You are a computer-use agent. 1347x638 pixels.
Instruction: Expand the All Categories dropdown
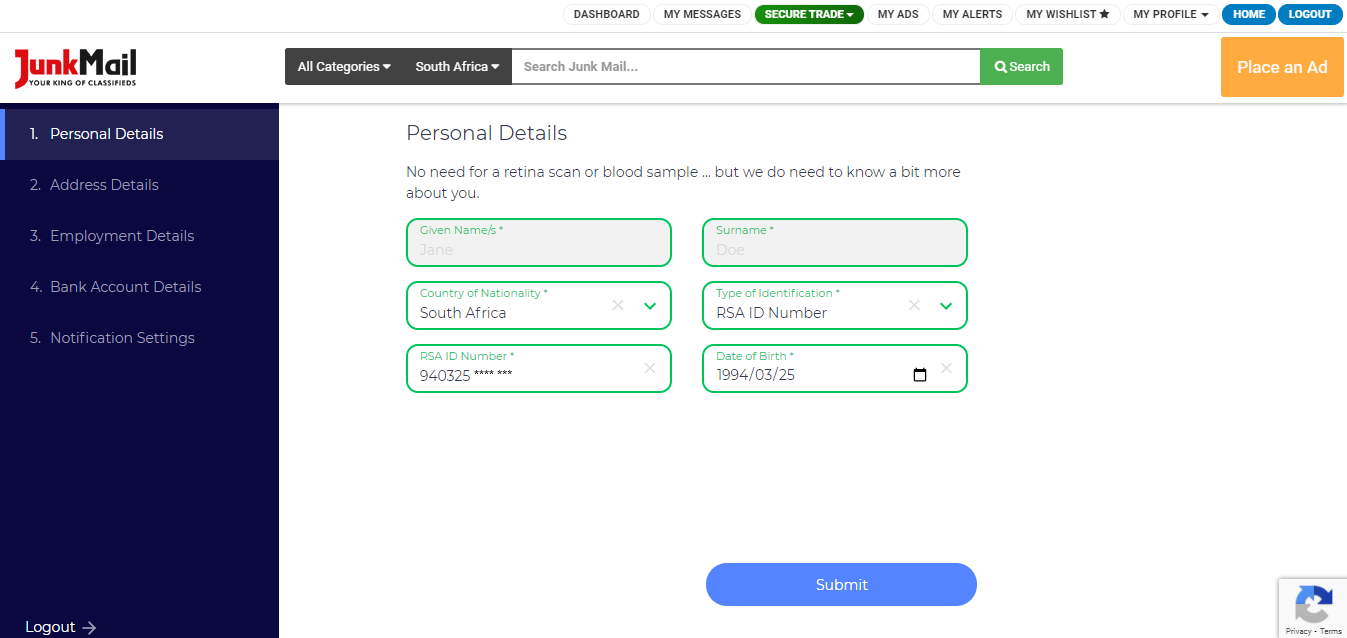pos(343,66)
